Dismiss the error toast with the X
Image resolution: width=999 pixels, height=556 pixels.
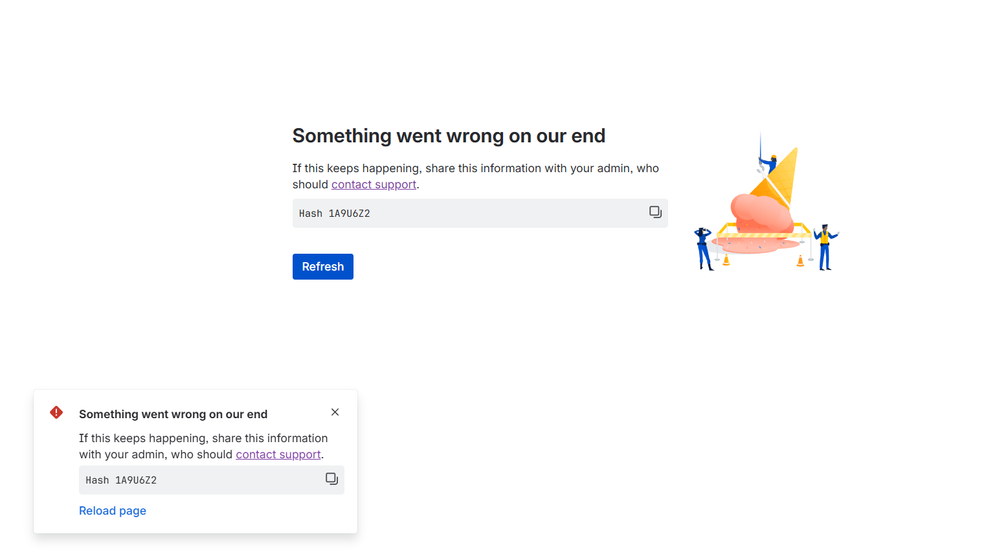click(335, 412)
